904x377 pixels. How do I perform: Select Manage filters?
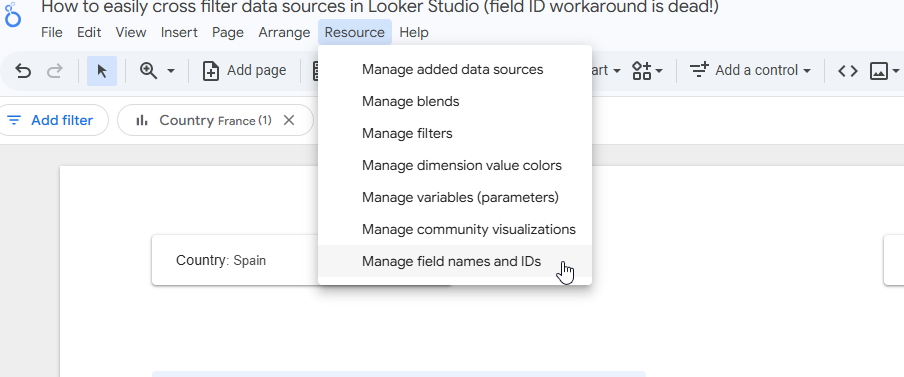pos(454,134)
